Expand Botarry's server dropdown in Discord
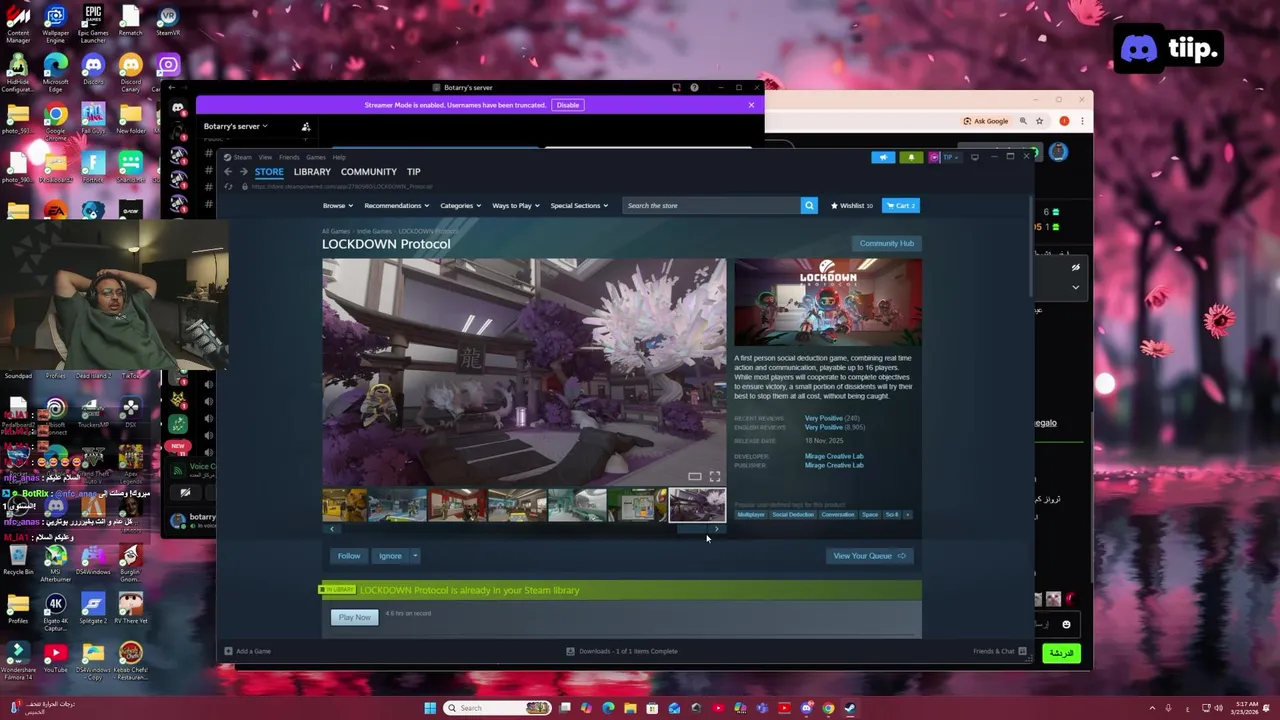Image resolution: width=1280 pixels, height=720 pixels. tap(236, 126)
